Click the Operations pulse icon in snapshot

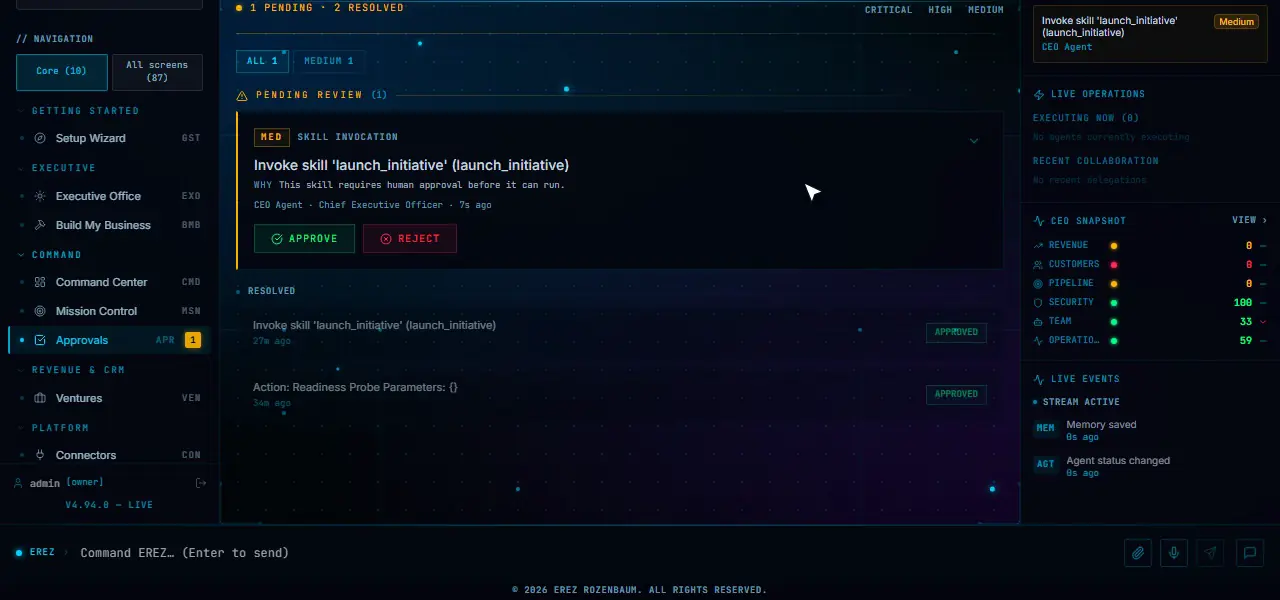click(x=1039, y=340)
